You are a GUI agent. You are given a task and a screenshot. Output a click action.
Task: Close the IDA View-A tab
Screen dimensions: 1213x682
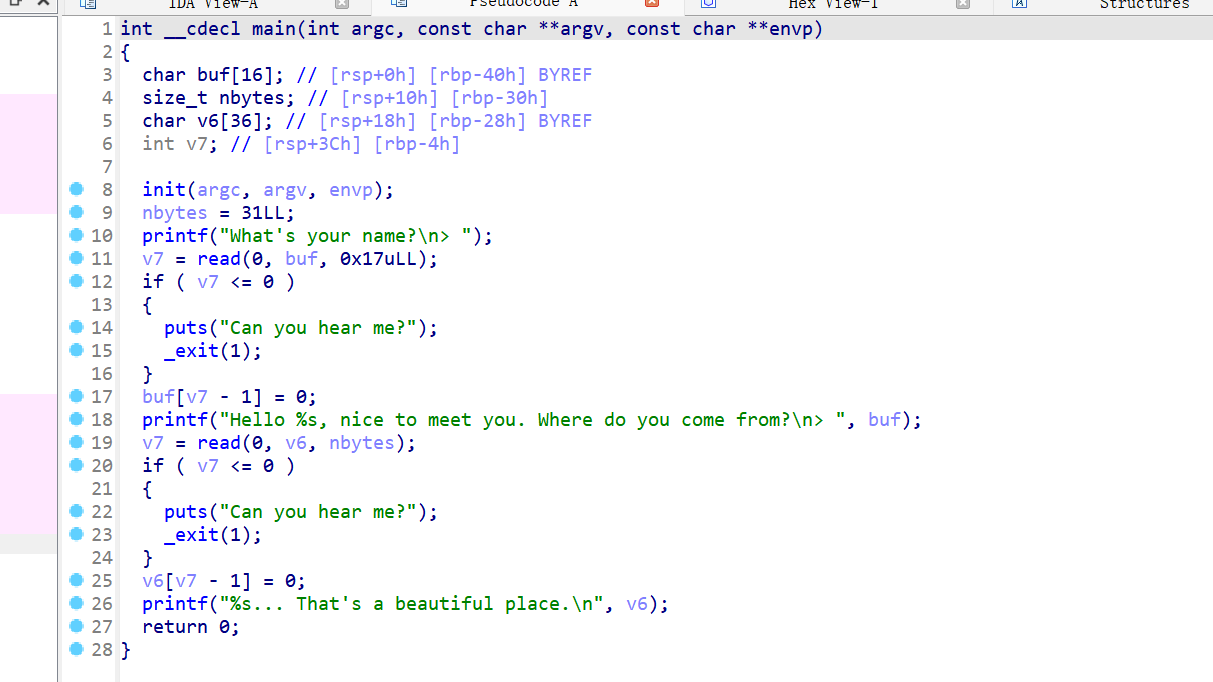tap(342, 4)
